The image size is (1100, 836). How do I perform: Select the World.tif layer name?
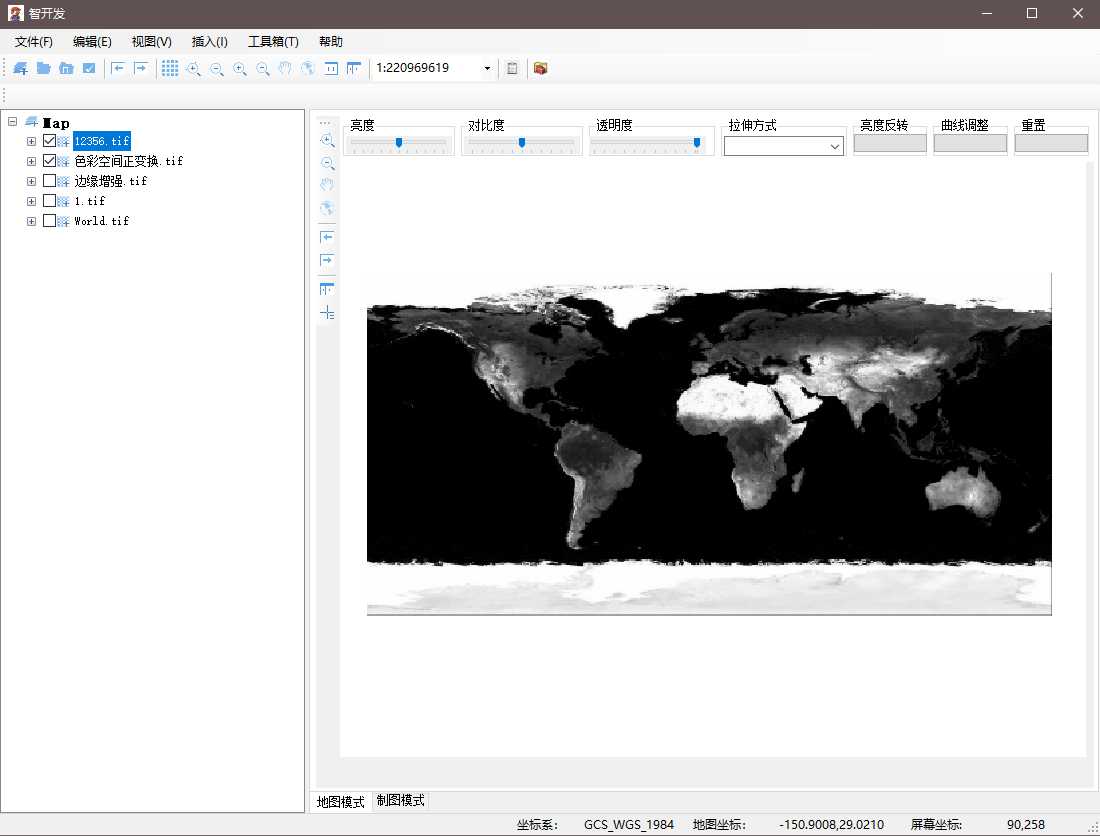(x=102, y=221)
